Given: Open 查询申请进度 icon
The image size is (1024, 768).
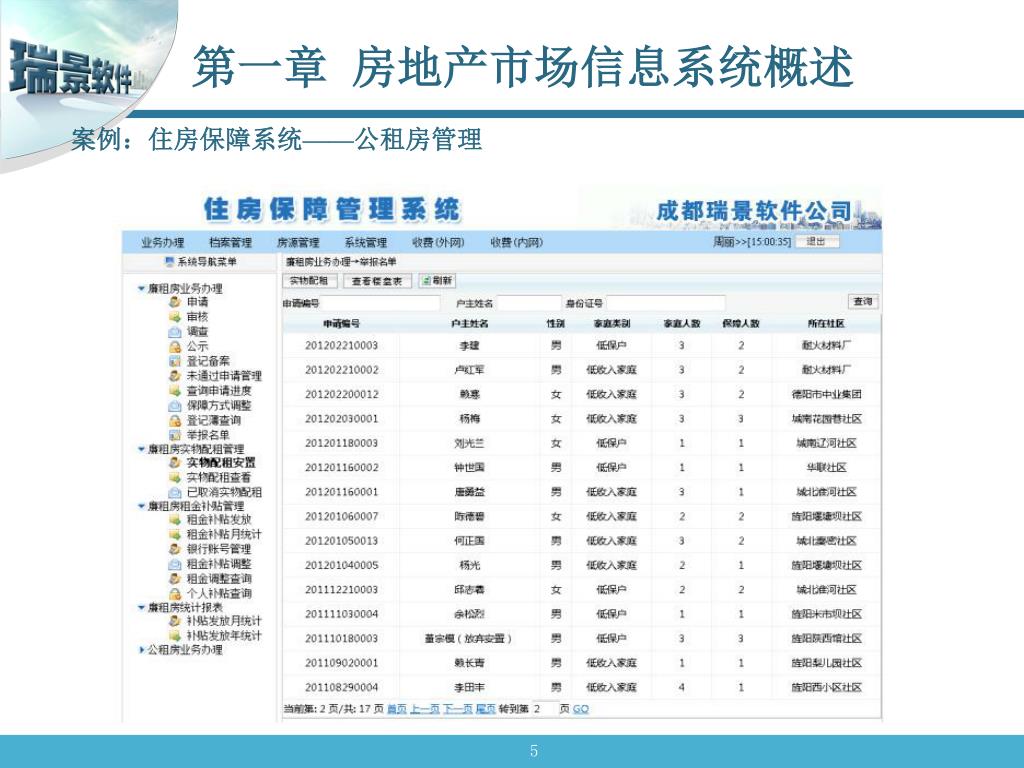Looking at the screenshot, I should pyautogui.click(x=174, y=391).
